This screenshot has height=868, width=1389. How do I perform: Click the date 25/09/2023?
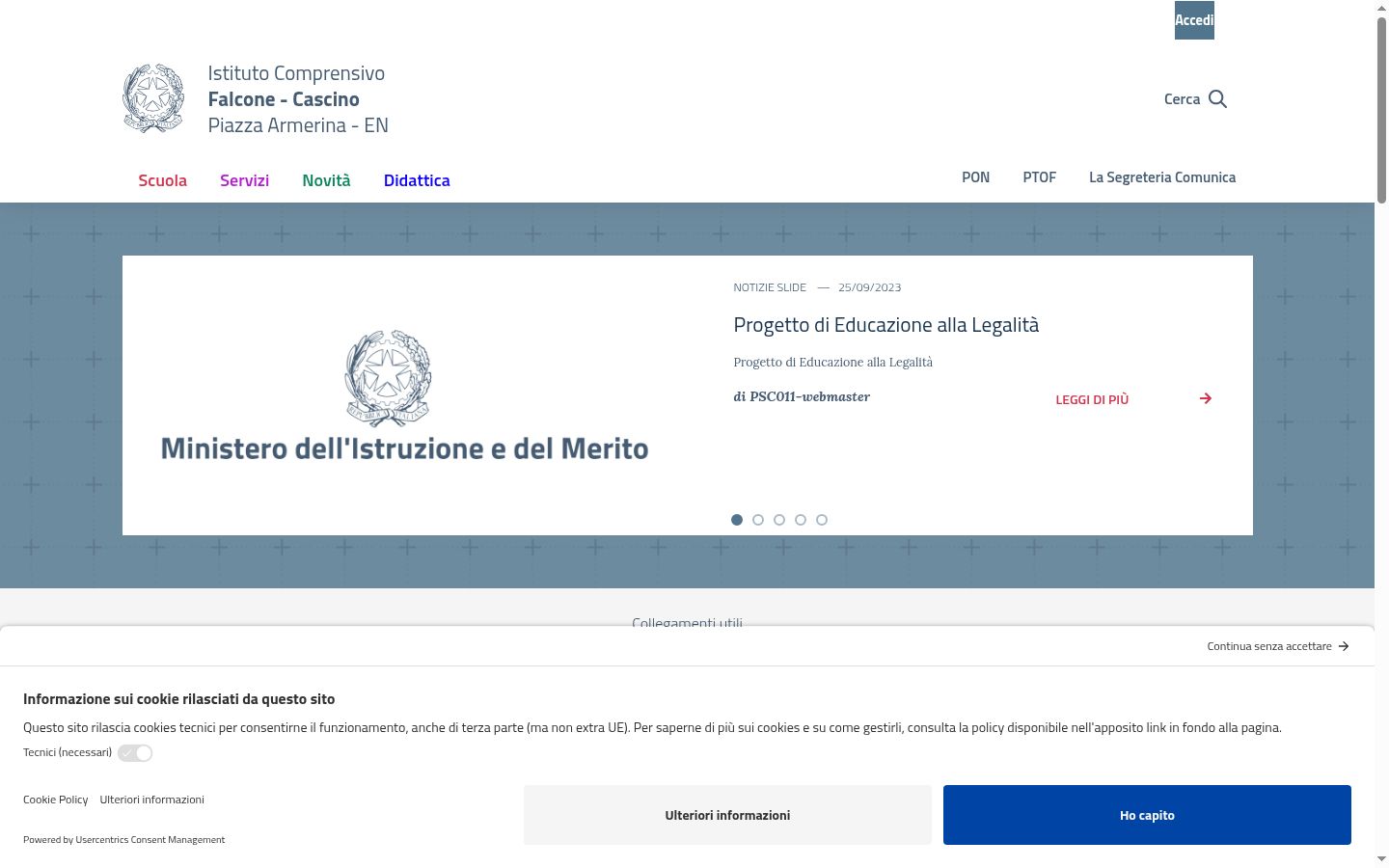tap(869, 287)
